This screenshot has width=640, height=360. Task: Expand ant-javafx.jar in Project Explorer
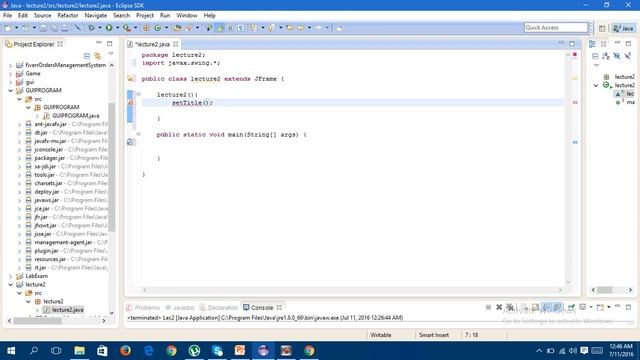click(x=19, y=124)
